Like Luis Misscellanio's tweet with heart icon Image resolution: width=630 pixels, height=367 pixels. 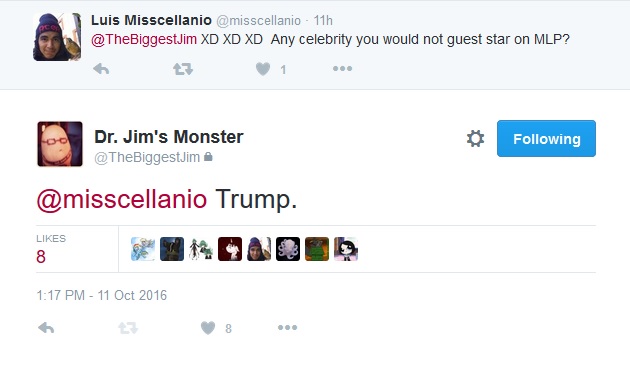click(263, 69)
